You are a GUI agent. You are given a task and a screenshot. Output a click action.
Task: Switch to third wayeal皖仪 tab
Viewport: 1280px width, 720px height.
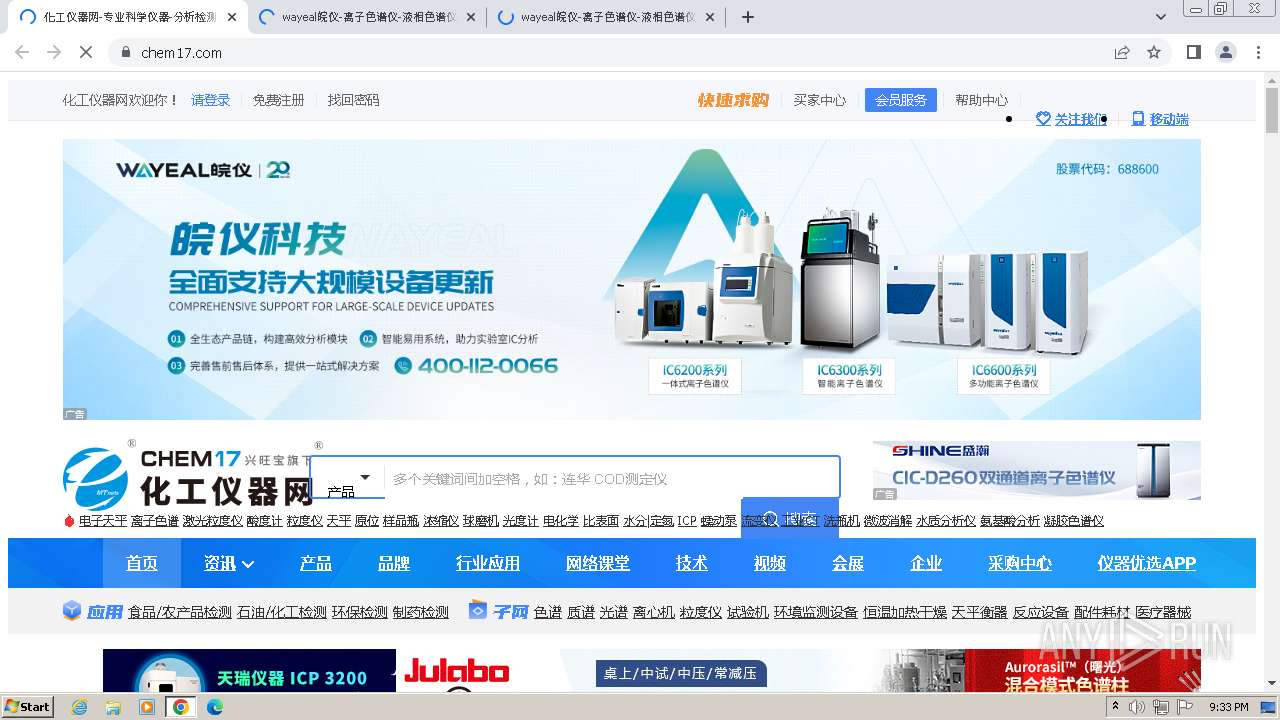[606, 17]
